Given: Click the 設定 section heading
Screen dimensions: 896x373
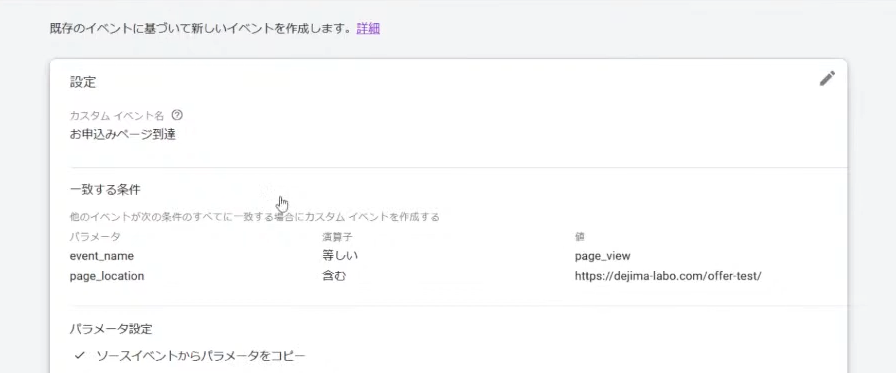Looking at the screenshot, I should (x=83, y=82).
